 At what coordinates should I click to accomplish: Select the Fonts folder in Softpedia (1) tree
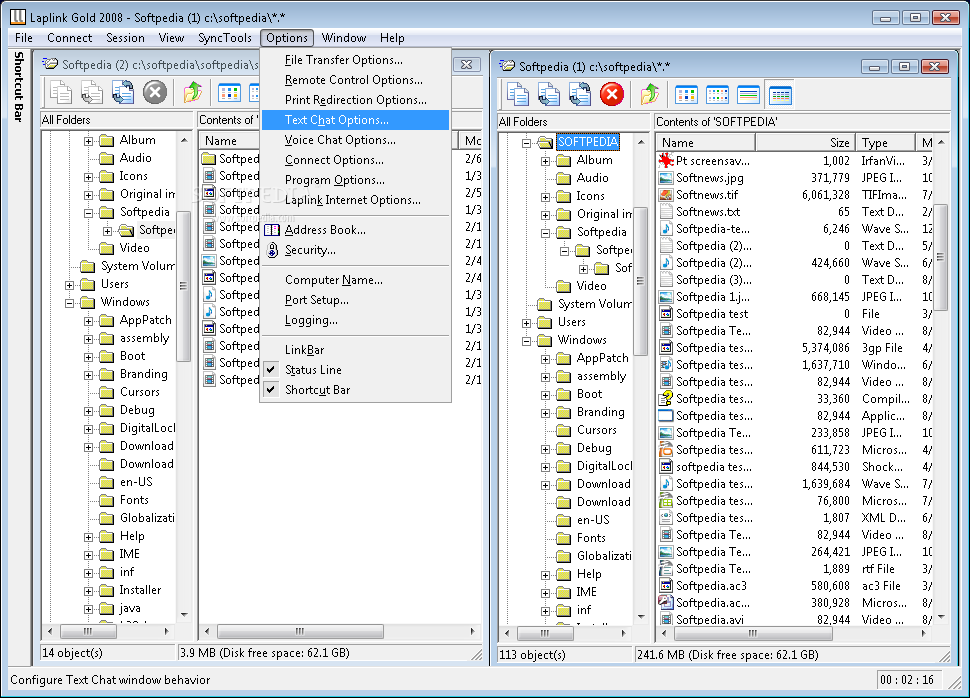pyautogui.click(x=591, y=538)
